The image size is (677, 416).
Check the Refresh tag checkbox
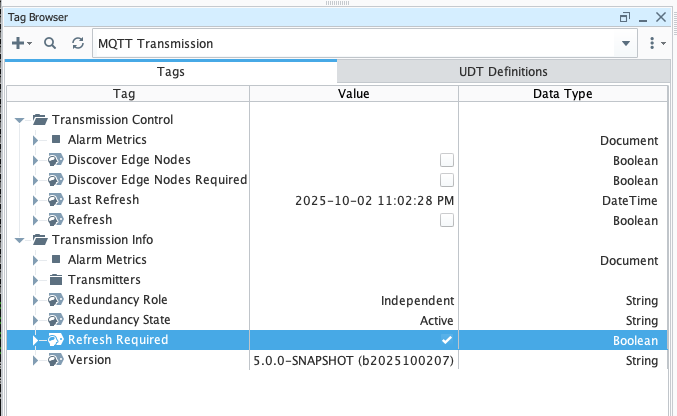tap(447, 220)
